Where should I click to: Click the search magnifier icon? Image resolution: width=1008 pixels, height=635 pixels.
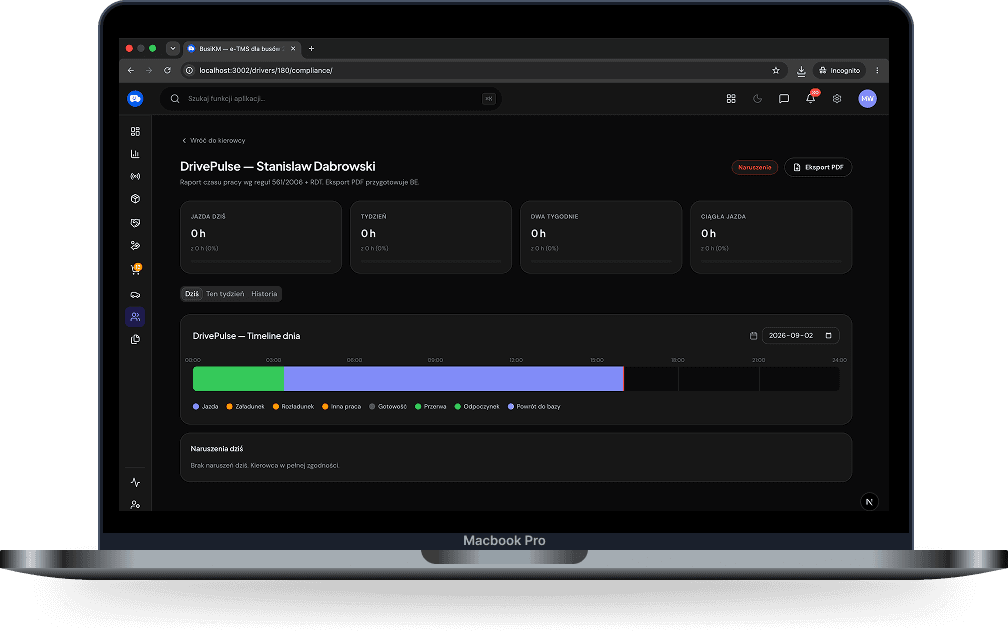tap(175, 98)
